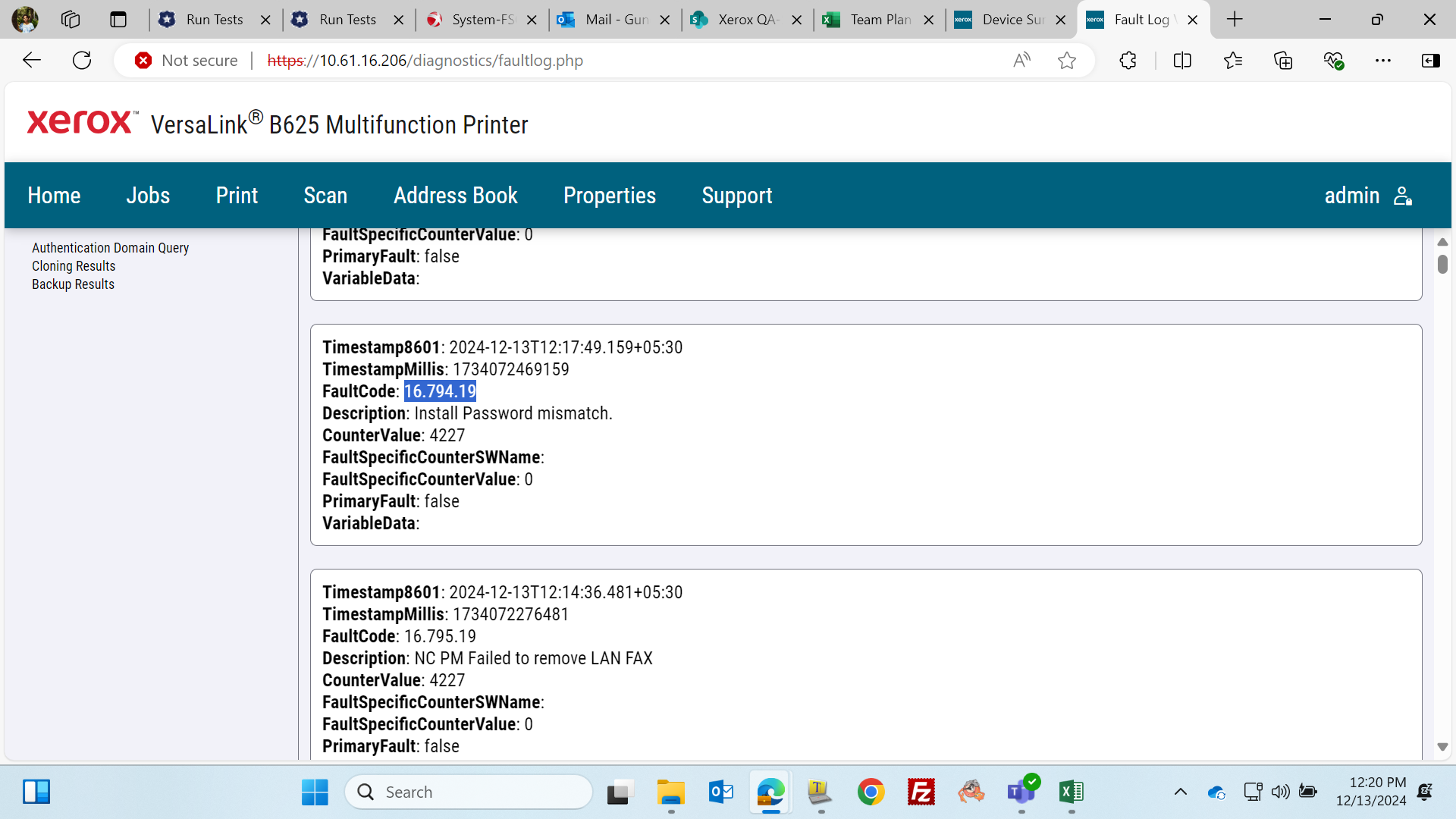Open the Read aloud icon in address bar
Image resolution: width=1456 pixels, height=819 pixels.
1021,61
